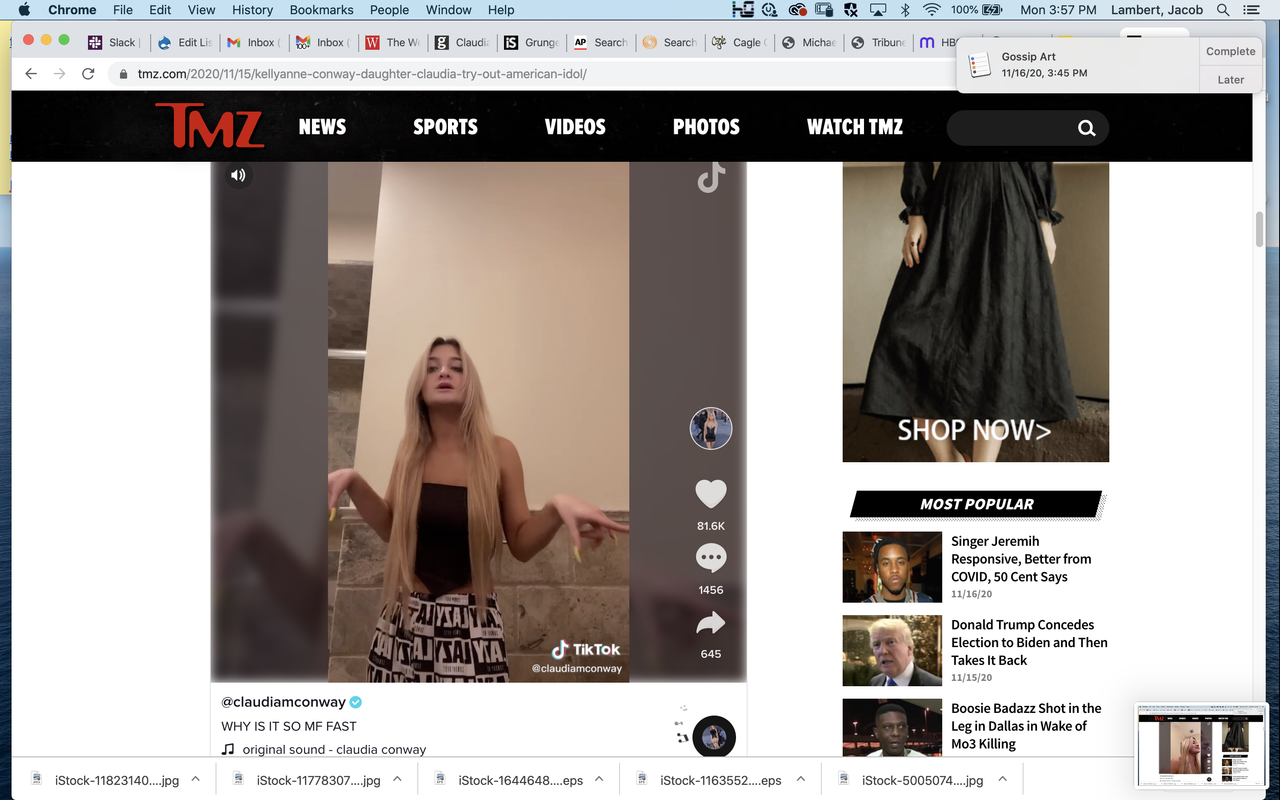Click the padlock site info icon

pyautogui.click(x=124, y=74)
